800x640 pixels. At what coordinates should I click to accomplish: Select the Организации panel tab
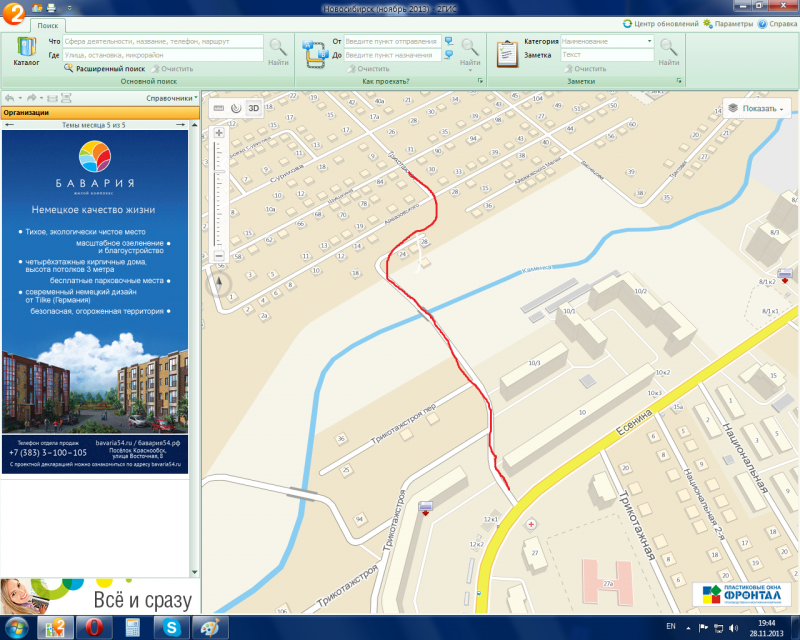[27, 113]
